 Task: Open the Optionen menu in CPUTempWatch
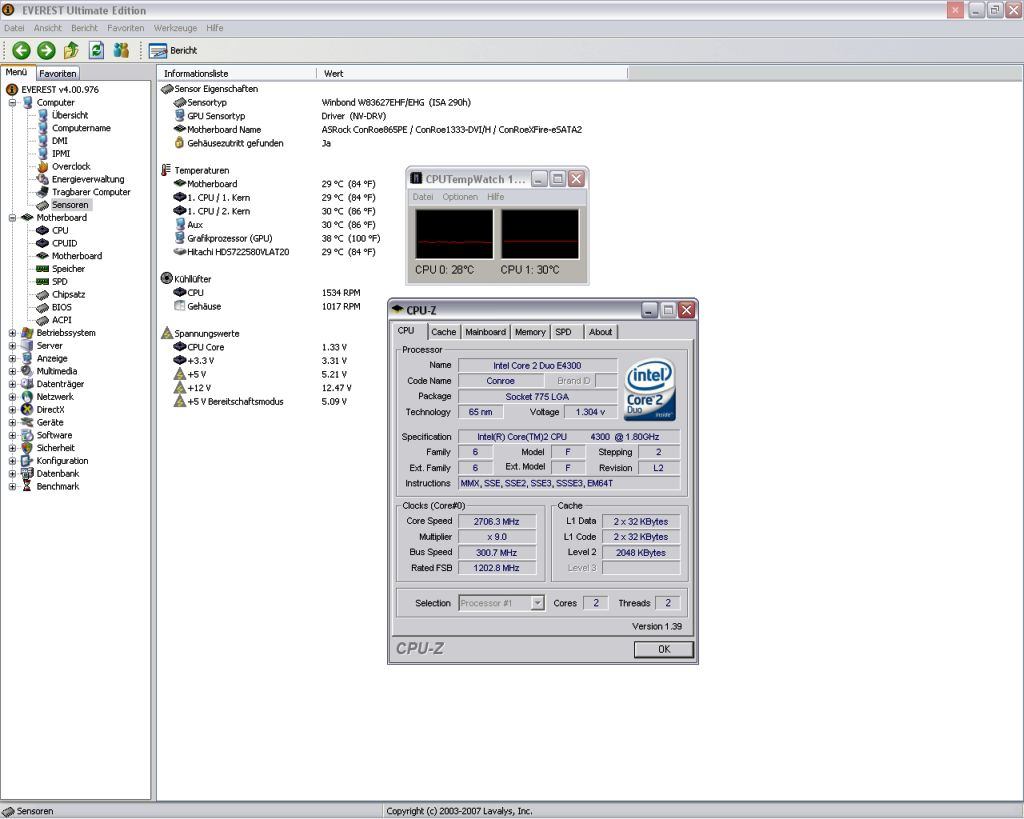pyautogui.click(x=460, y=197)
